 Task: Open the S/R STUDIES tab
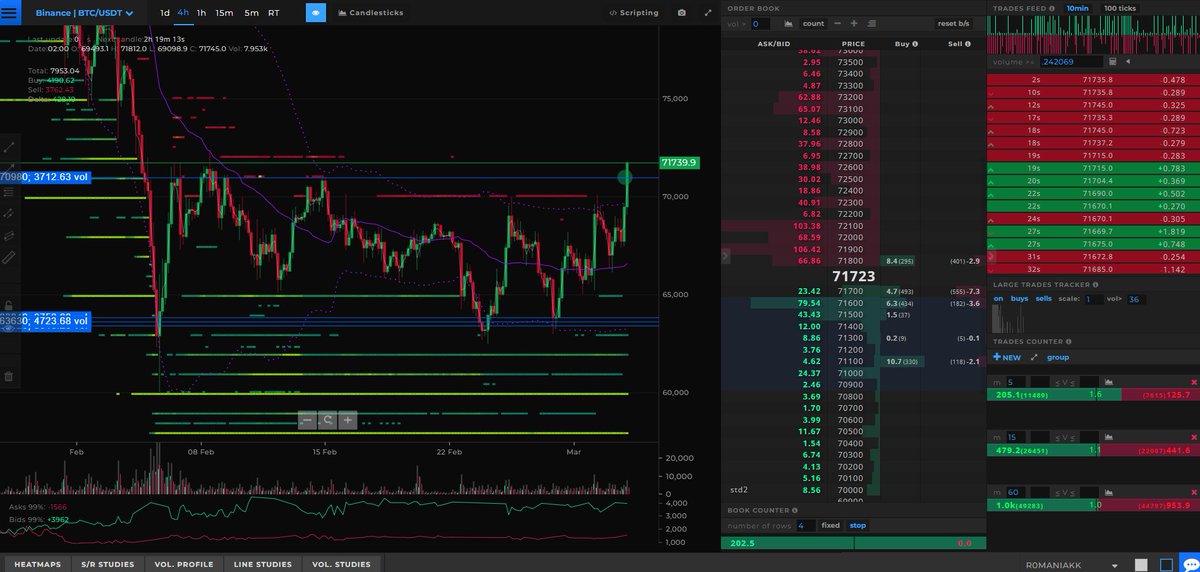tap(108, 564)
